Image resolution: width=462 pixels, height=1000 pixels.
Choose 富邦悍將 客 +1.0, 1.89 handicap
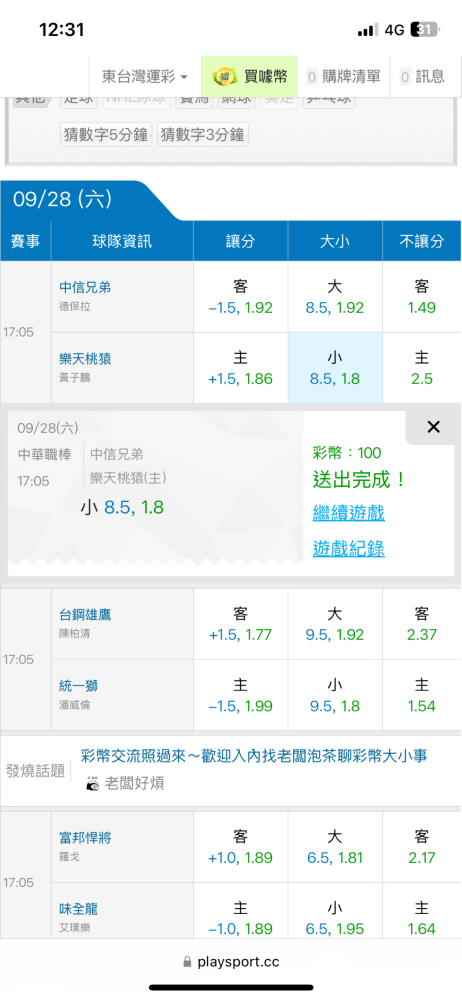(241, 847)
